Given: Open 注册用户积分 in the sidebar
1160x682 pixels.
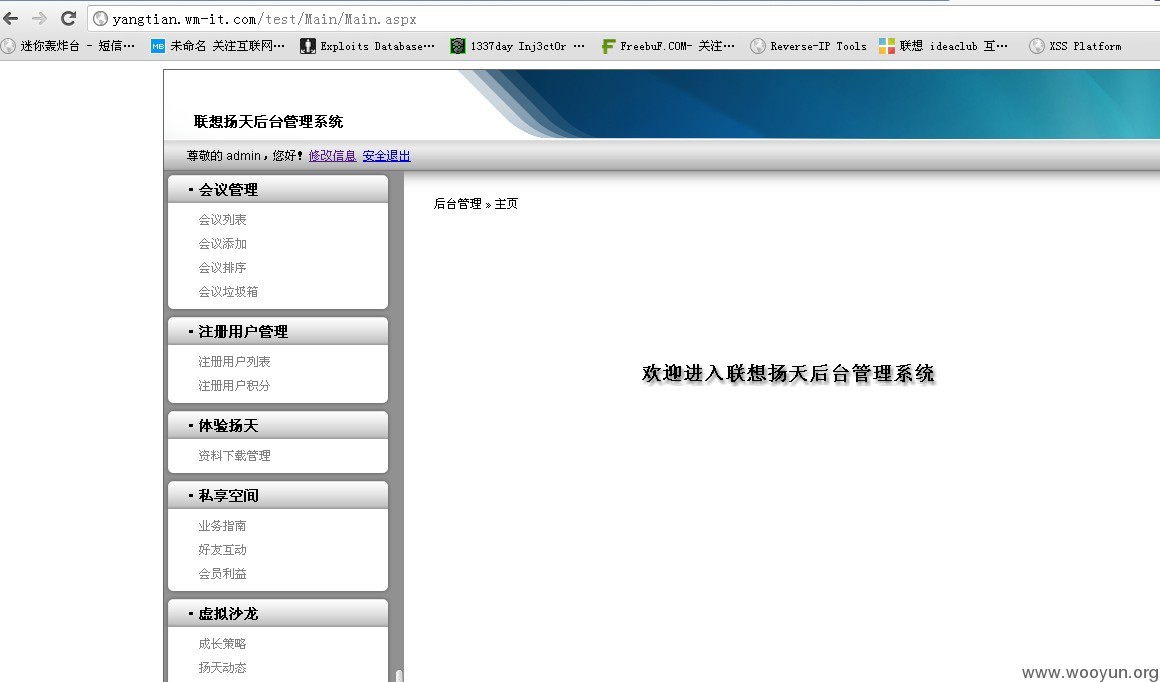Looking at the screenshot, I should point(234,385).
